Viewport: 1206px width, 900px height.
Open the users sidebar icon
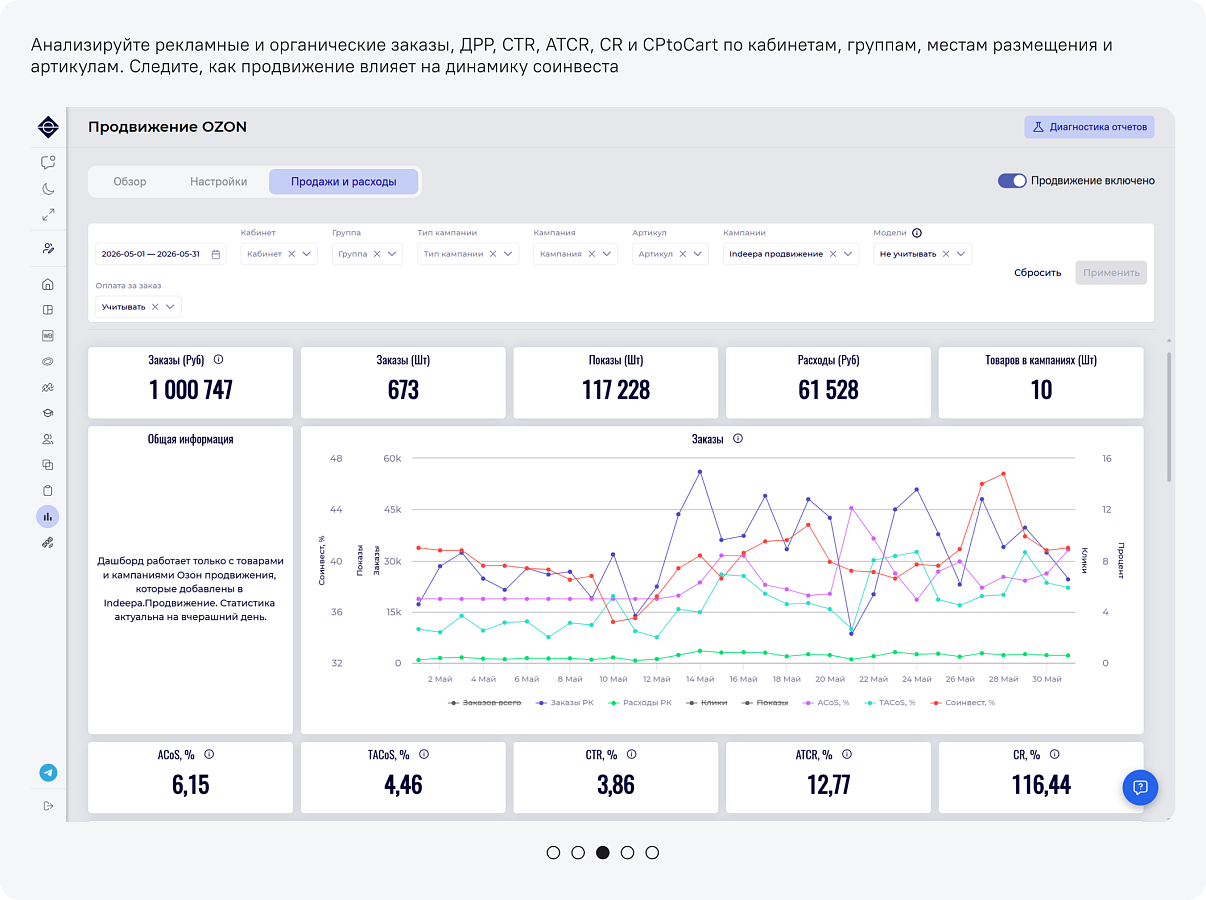[48, 439]
